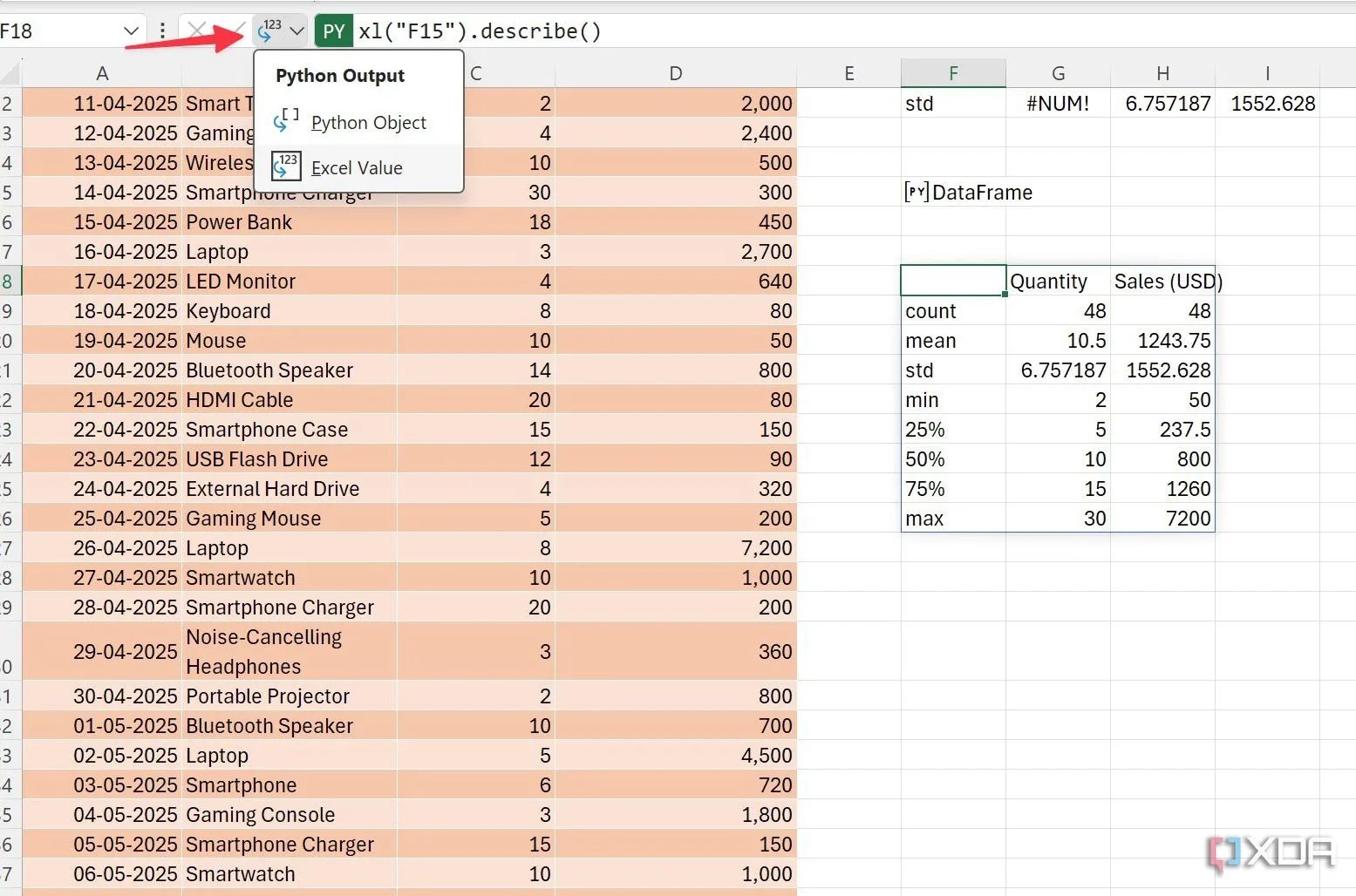Click the cancel X icon in formula bar

197,31
